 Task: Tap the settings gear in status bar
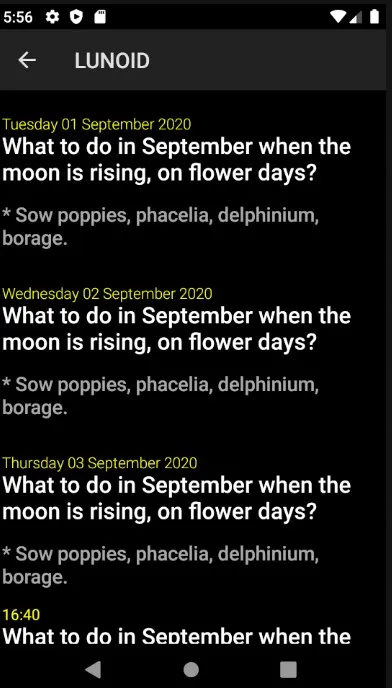[x=52, y=17]
